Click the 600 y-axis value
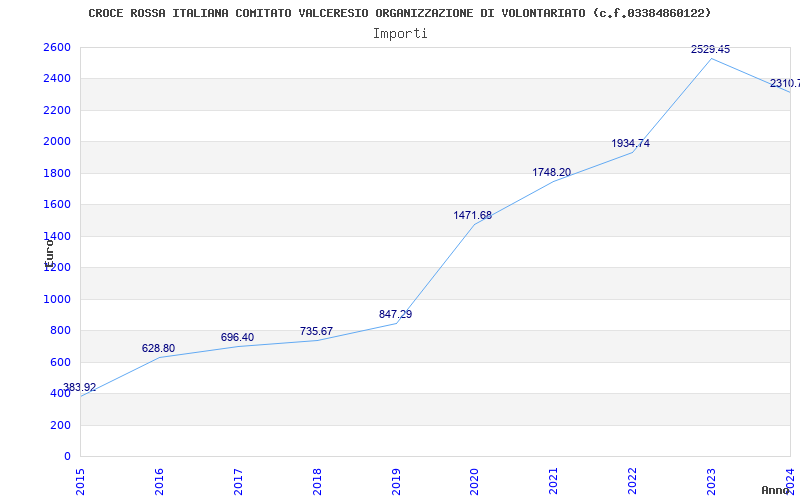The height and width of the screenshot is (500, 800). tap(61, 362)
